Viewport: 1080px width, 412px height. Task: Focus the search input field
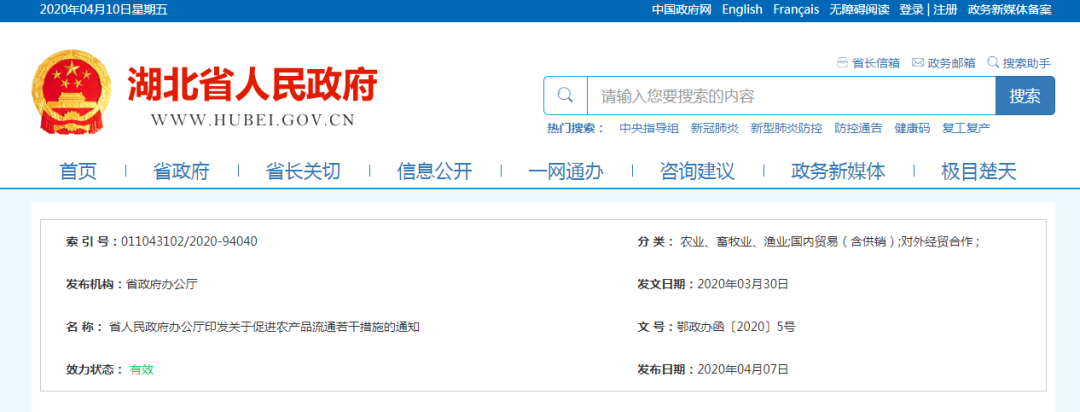[x=791, y=96]
